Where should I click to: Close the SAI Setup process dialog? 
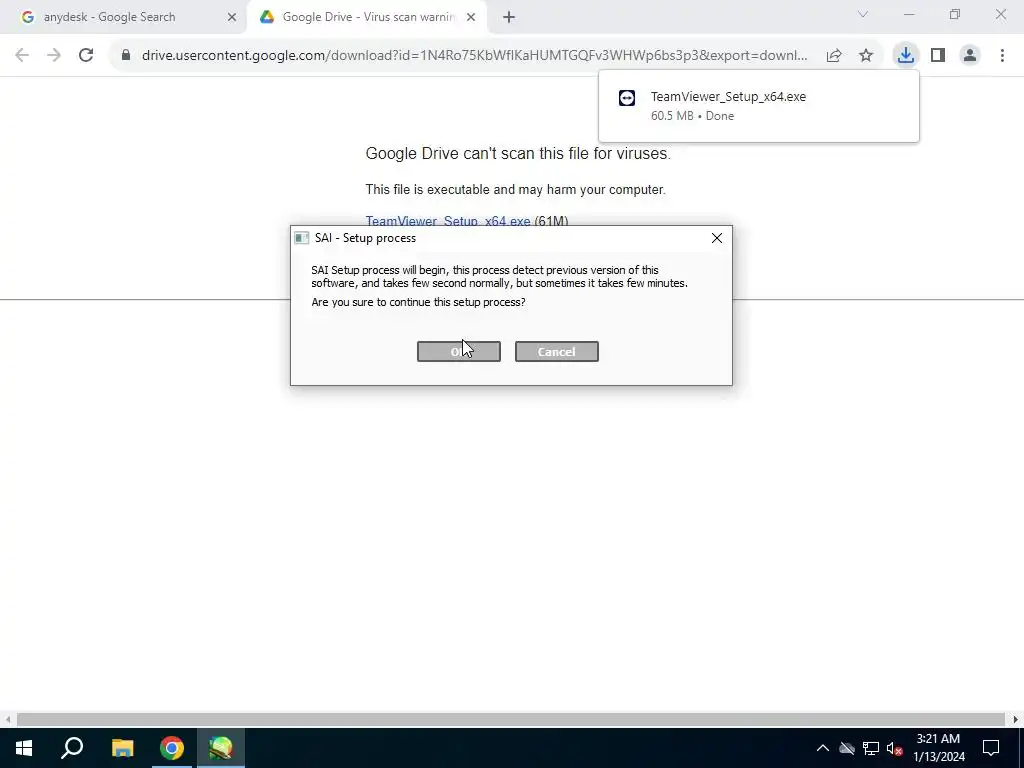click(716, 238)
